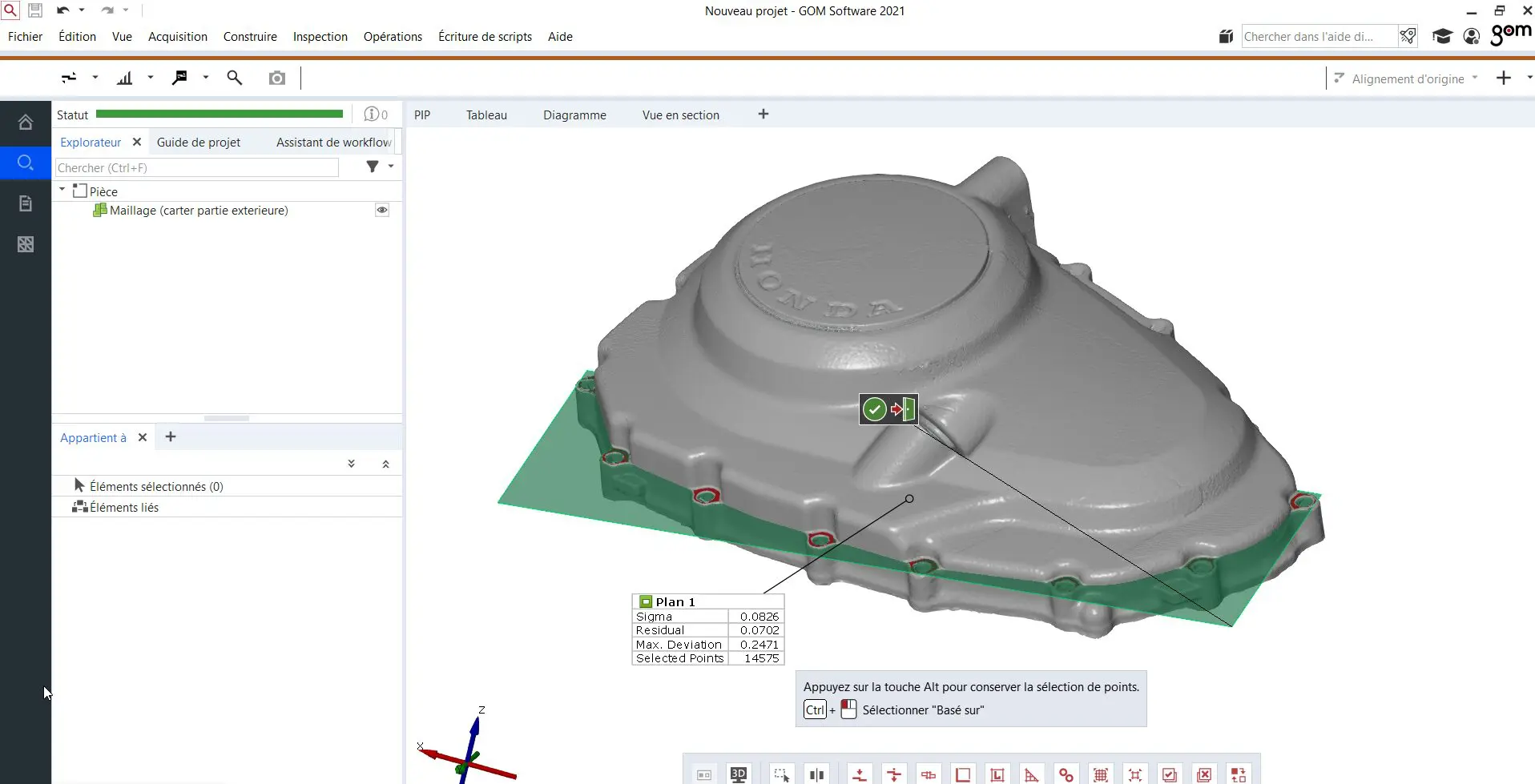Confirm plane creation with green check icon
Image resolution: width=1535 pixels, height=784 pixels.
(875, 410)
